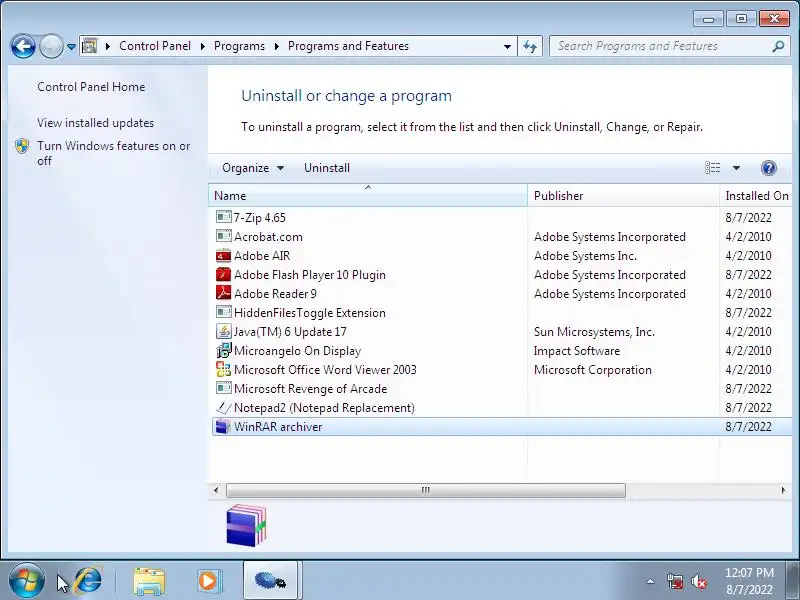Open the Organize dropdown menu

[253, 168]
